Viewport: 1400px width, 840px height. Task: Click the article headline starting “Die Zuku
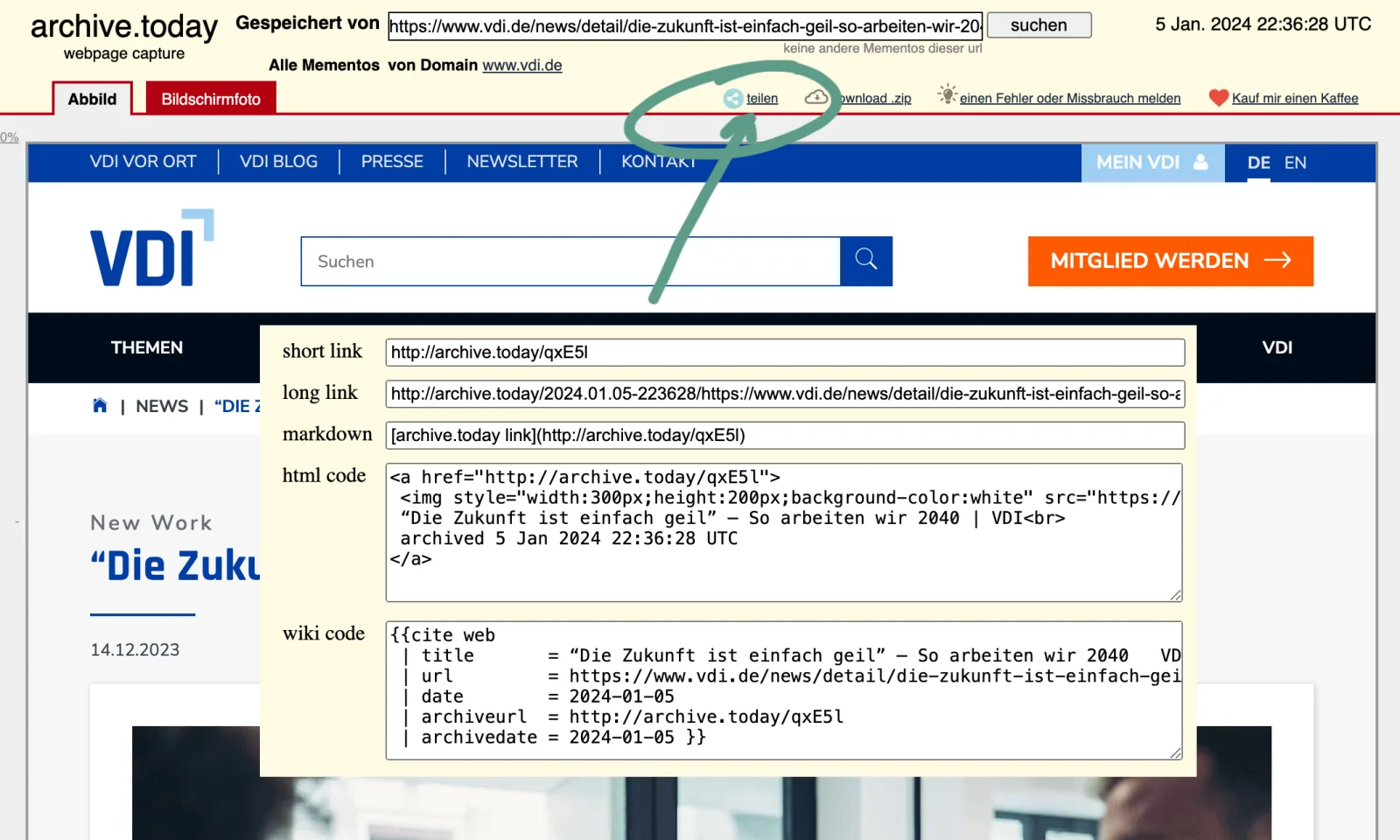pos(175,565)
